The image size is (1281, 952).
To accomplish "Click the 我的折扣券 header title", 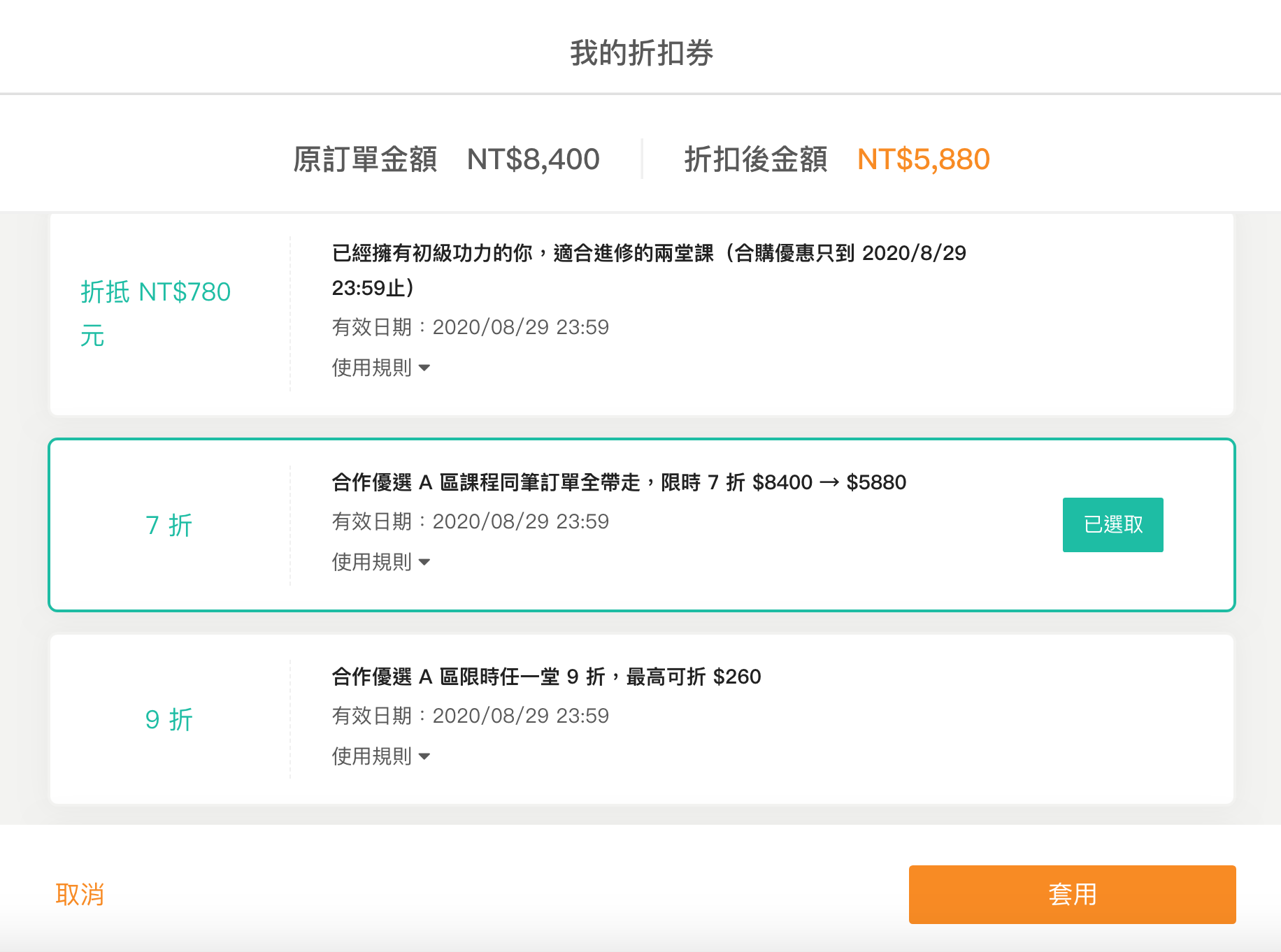I will [x=641, y=53].
